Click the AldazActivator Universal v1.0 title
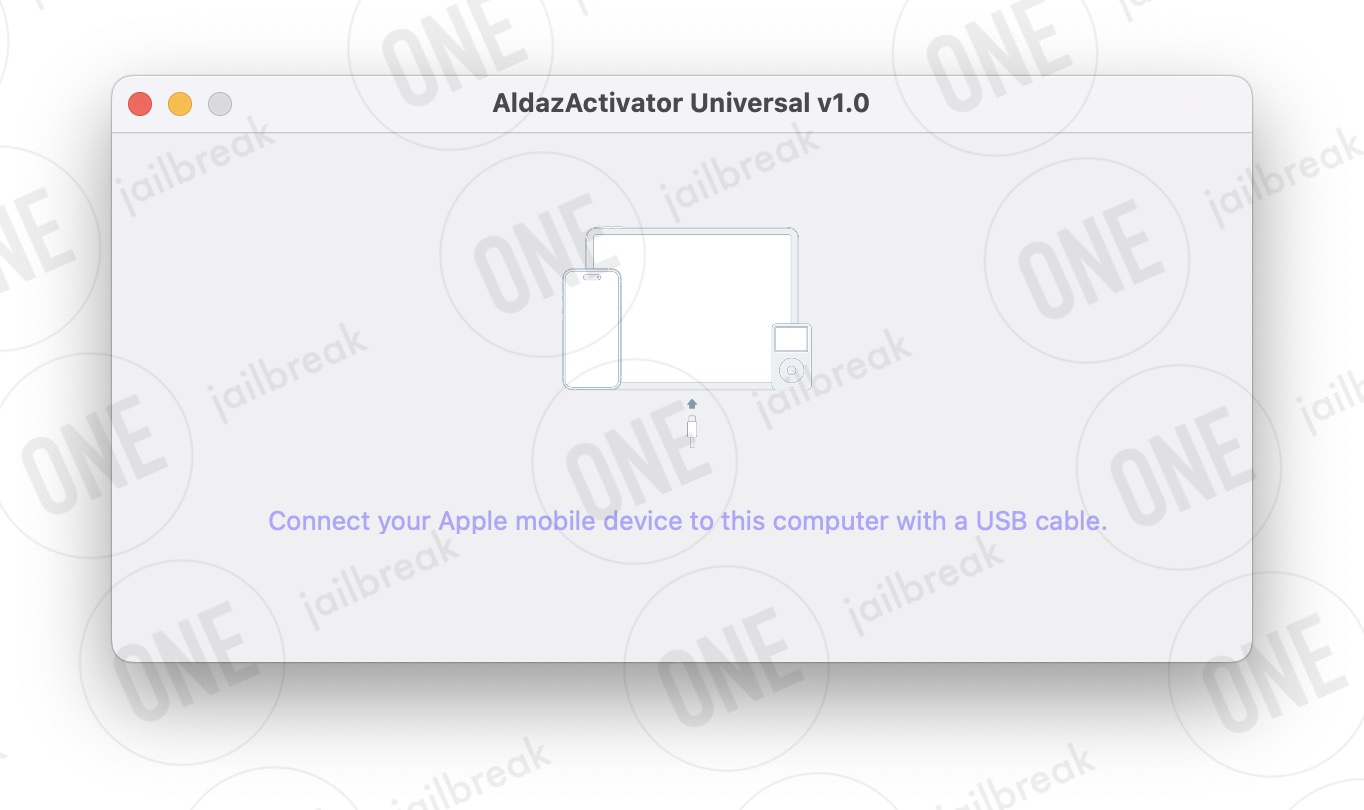The image size is (1364, 810). pyautogui.click(x=681, y=103)
